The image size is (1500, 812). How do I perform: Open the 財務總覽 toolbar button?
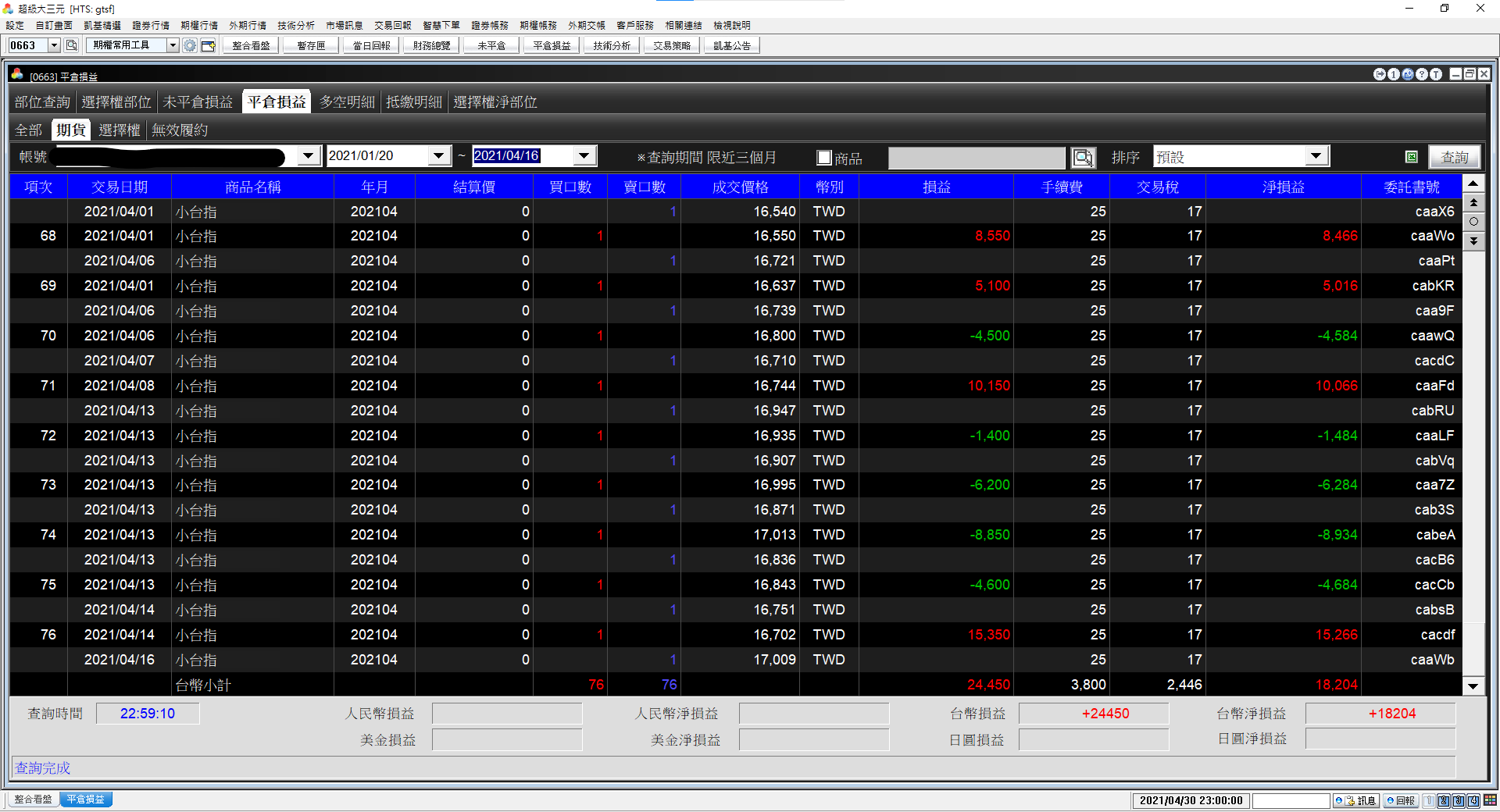[432, 45]
